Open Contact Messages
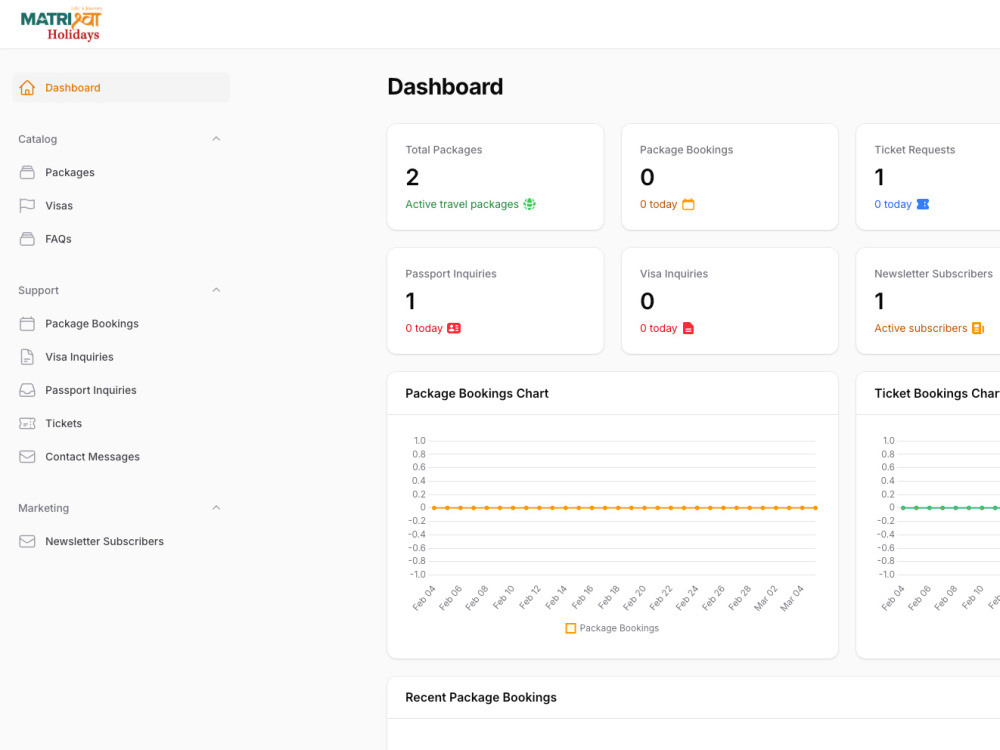The height and width of the screenshot is (750, 1000). [121, 457]
